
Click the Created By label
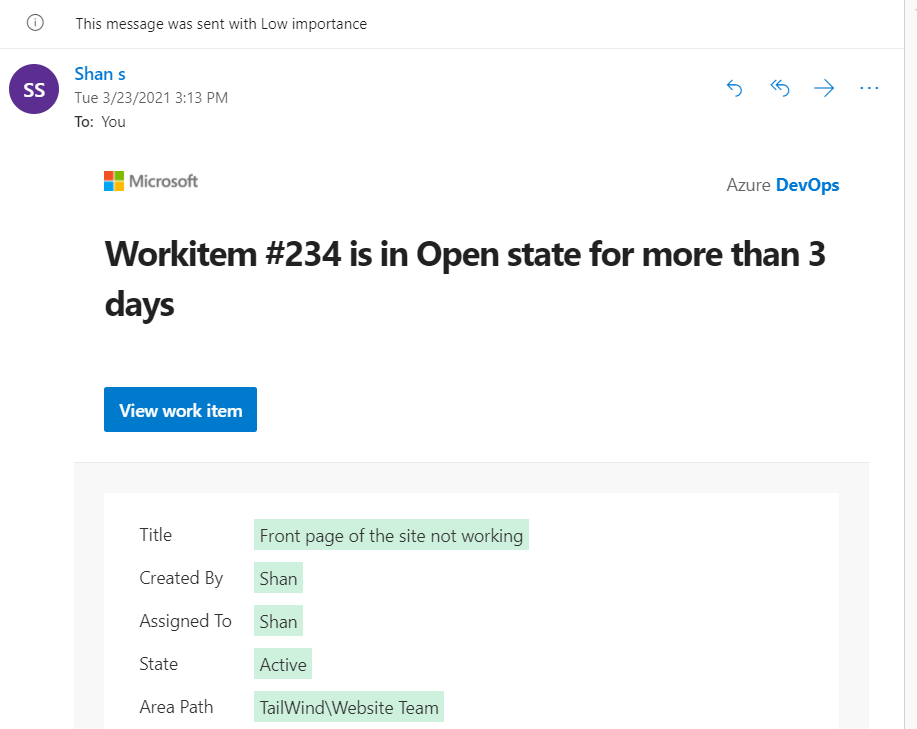181,578
